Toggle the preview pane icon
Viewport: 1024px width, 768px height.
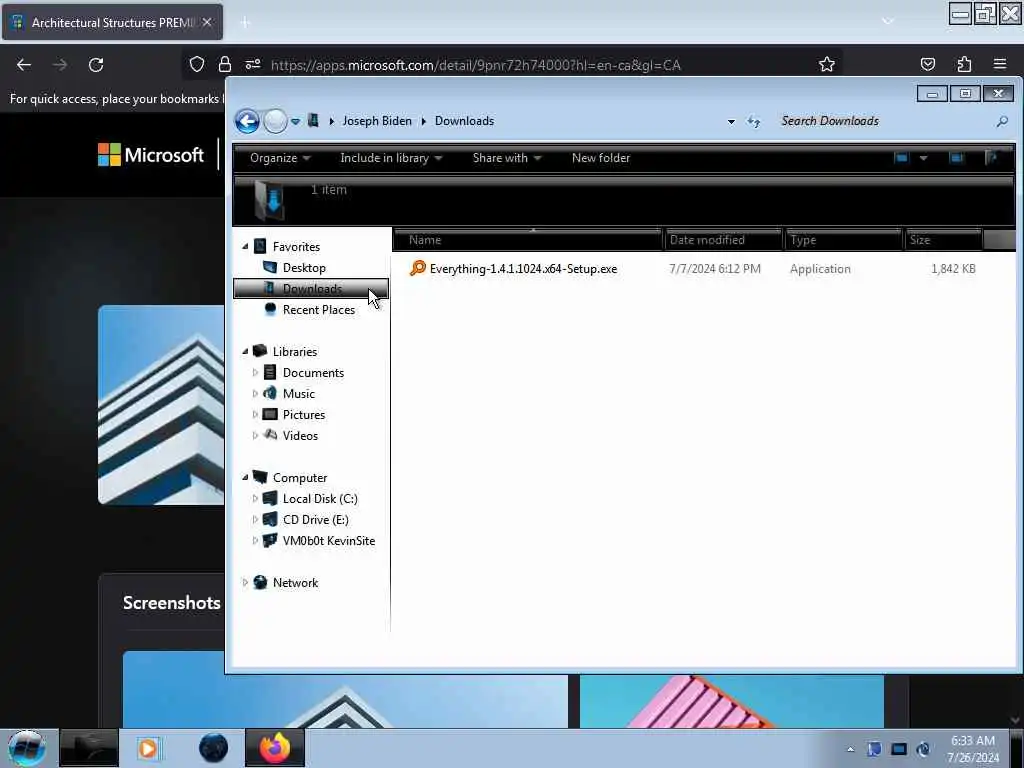pyautogui.click(x=957, y=158)
